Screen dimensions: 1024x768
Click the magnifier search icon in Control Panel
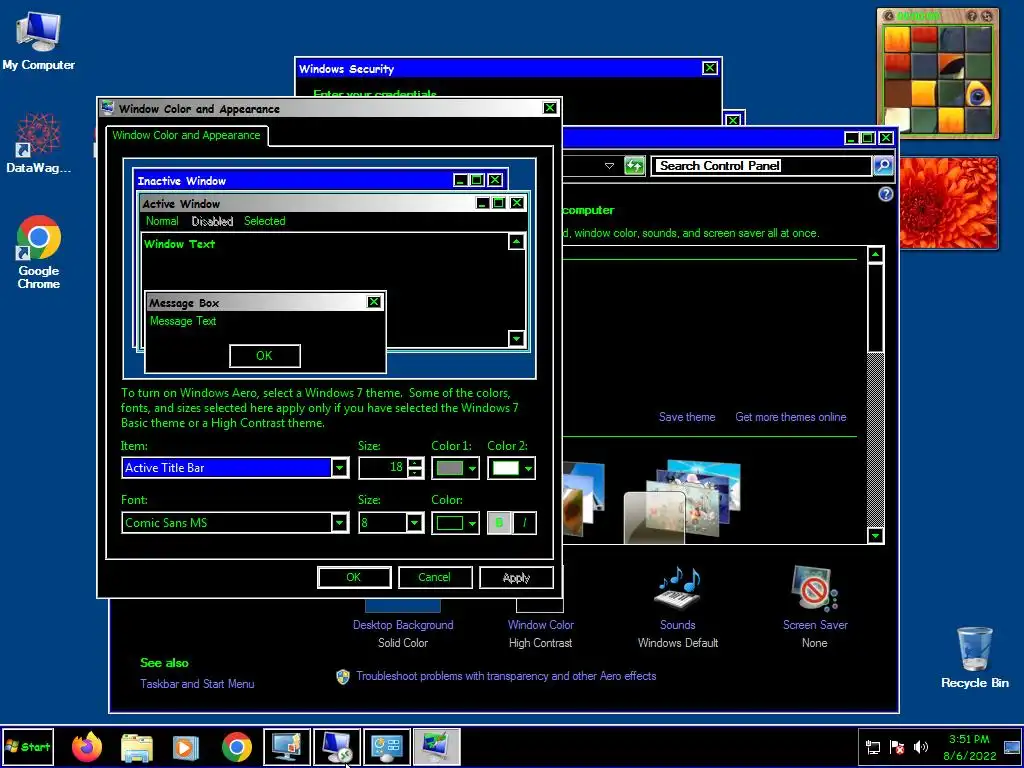pos(882,166)
